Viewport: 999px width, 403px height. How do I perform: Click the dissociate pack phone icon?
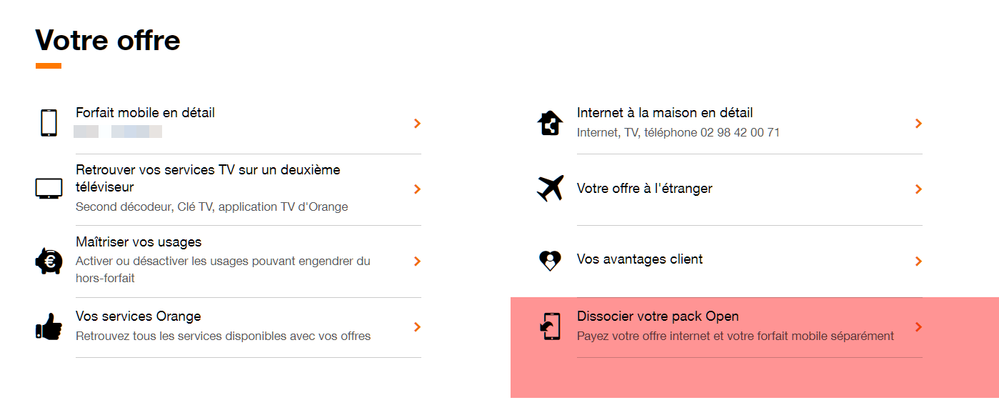[550, 326]
